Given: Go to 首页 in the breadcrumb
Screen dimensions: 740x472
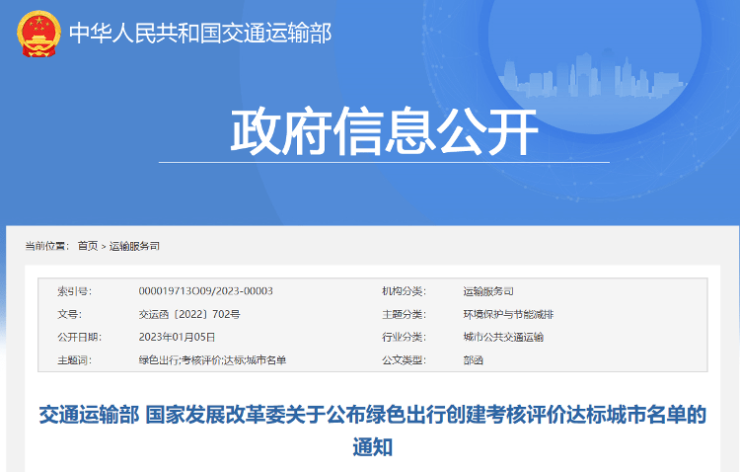Looking at the screenshot, I should tap(88, 246).
